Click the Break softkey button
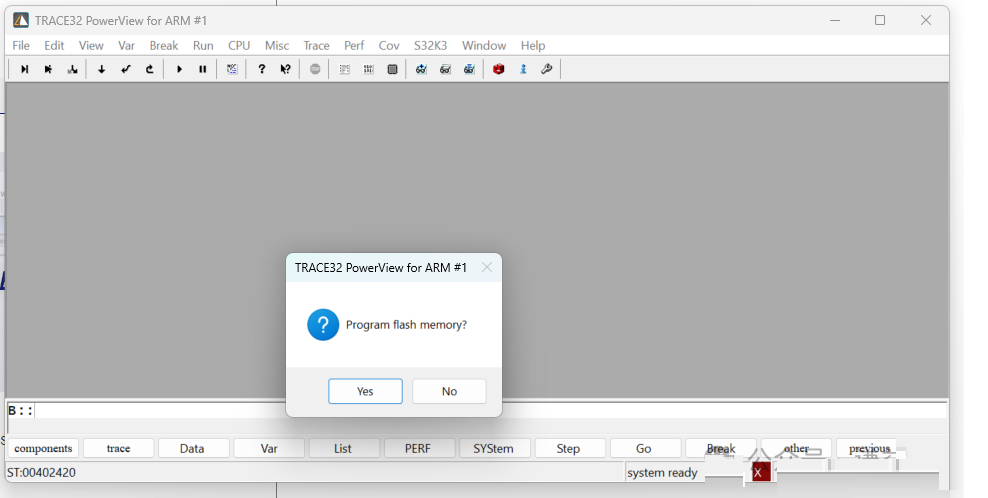988x498 pixels. pos(721,448)
